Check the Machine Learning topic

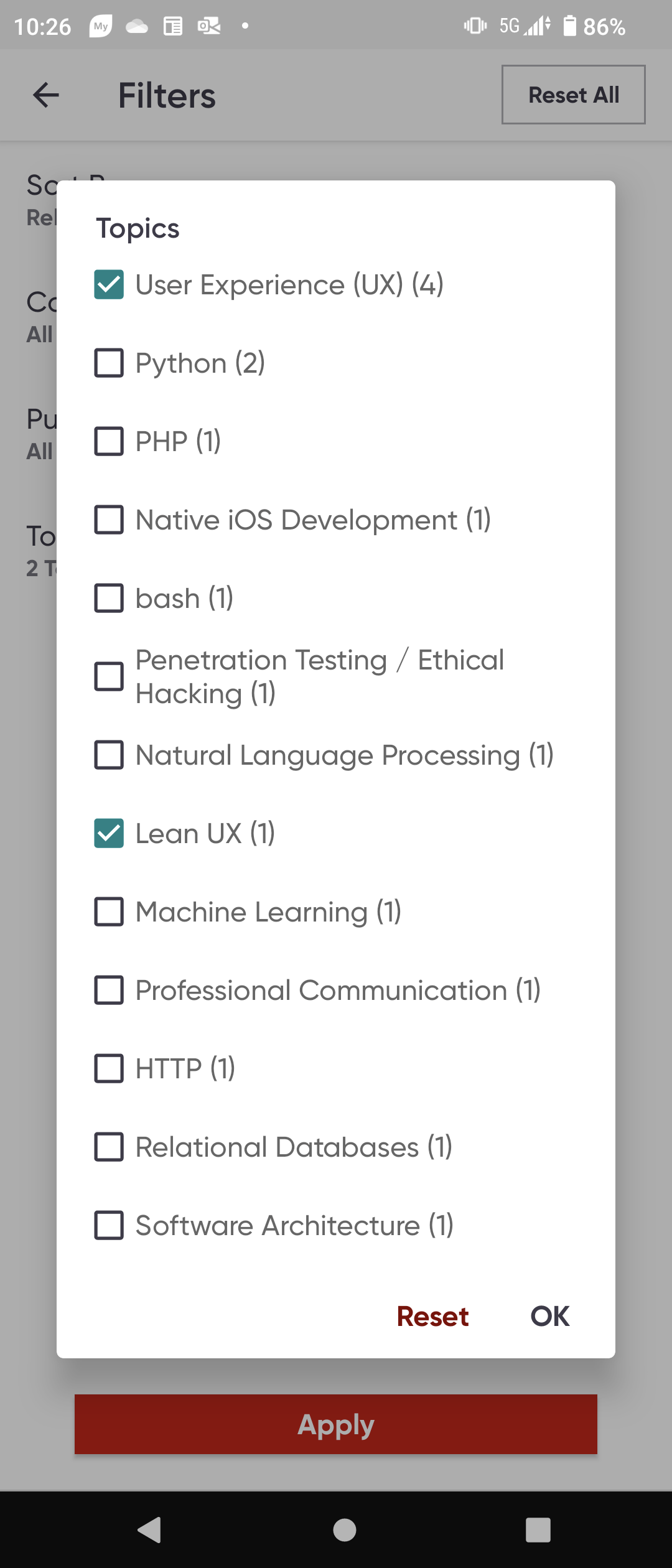point(109,912)
